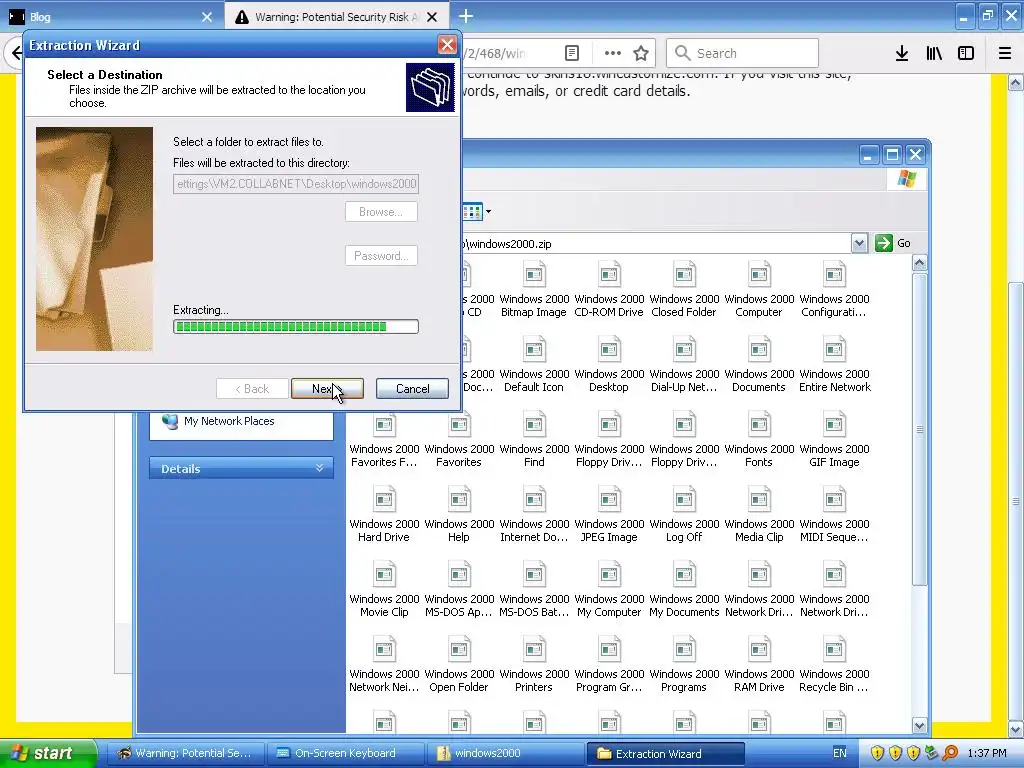Select Windows 2000 Entire Network file
Screen dimensions: 1024x768
click(834, 364)
